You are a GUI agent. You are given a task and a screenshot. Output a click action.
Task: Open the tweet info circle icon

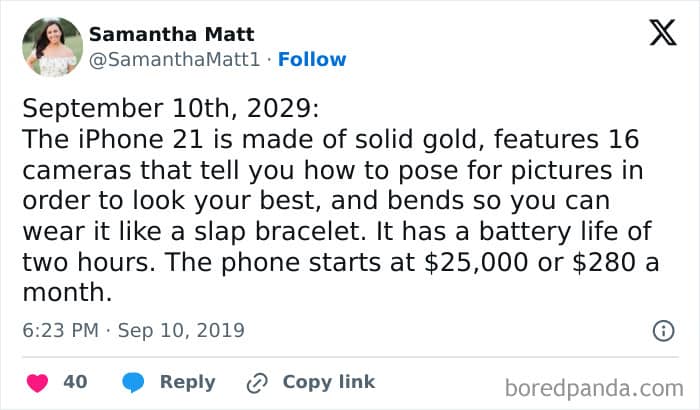pyautogui.click(x=662, y=330)
